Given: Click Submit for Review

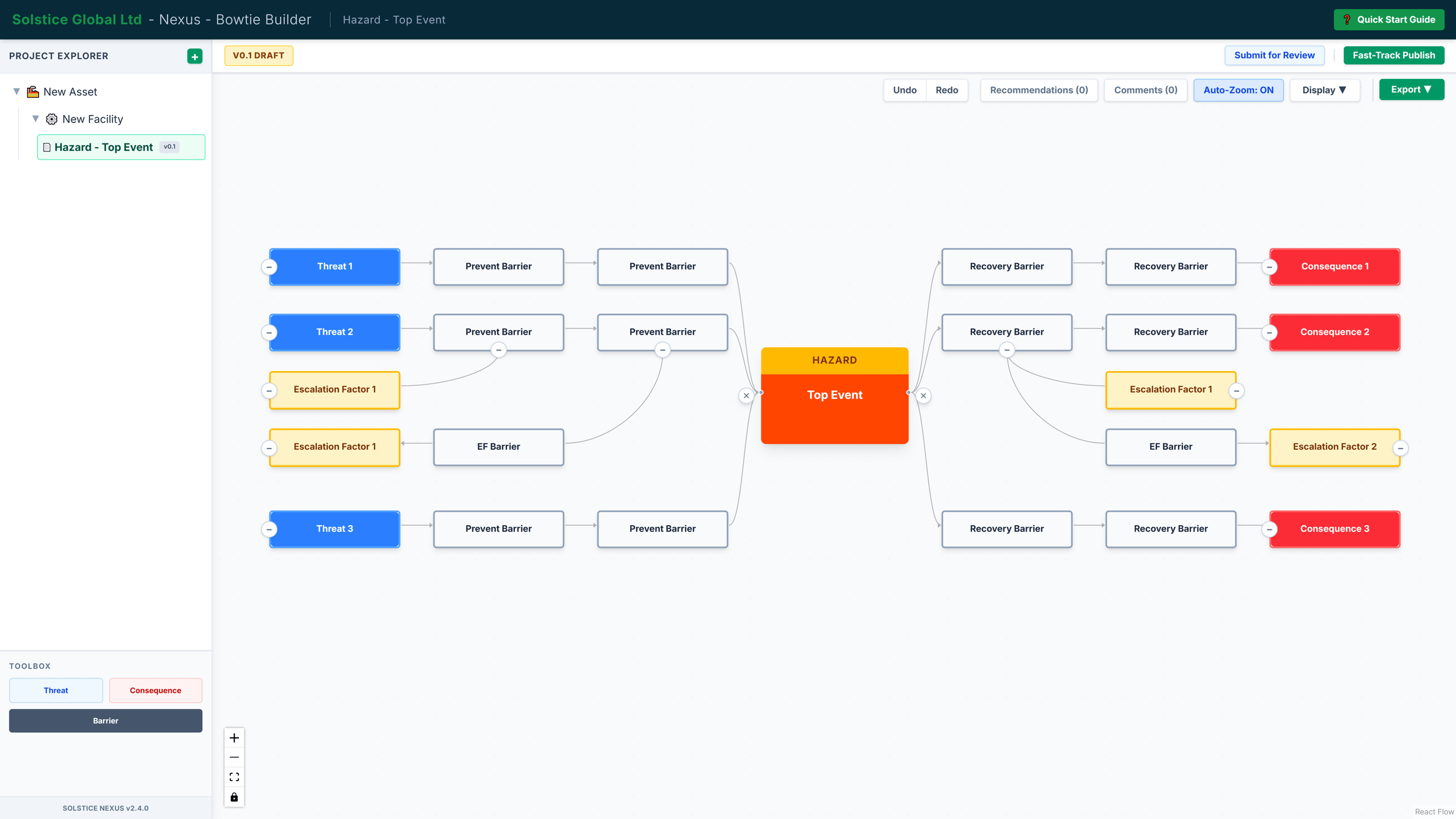Looking at the screenshot, I should pyautogui.click(x=1274, y=56).
